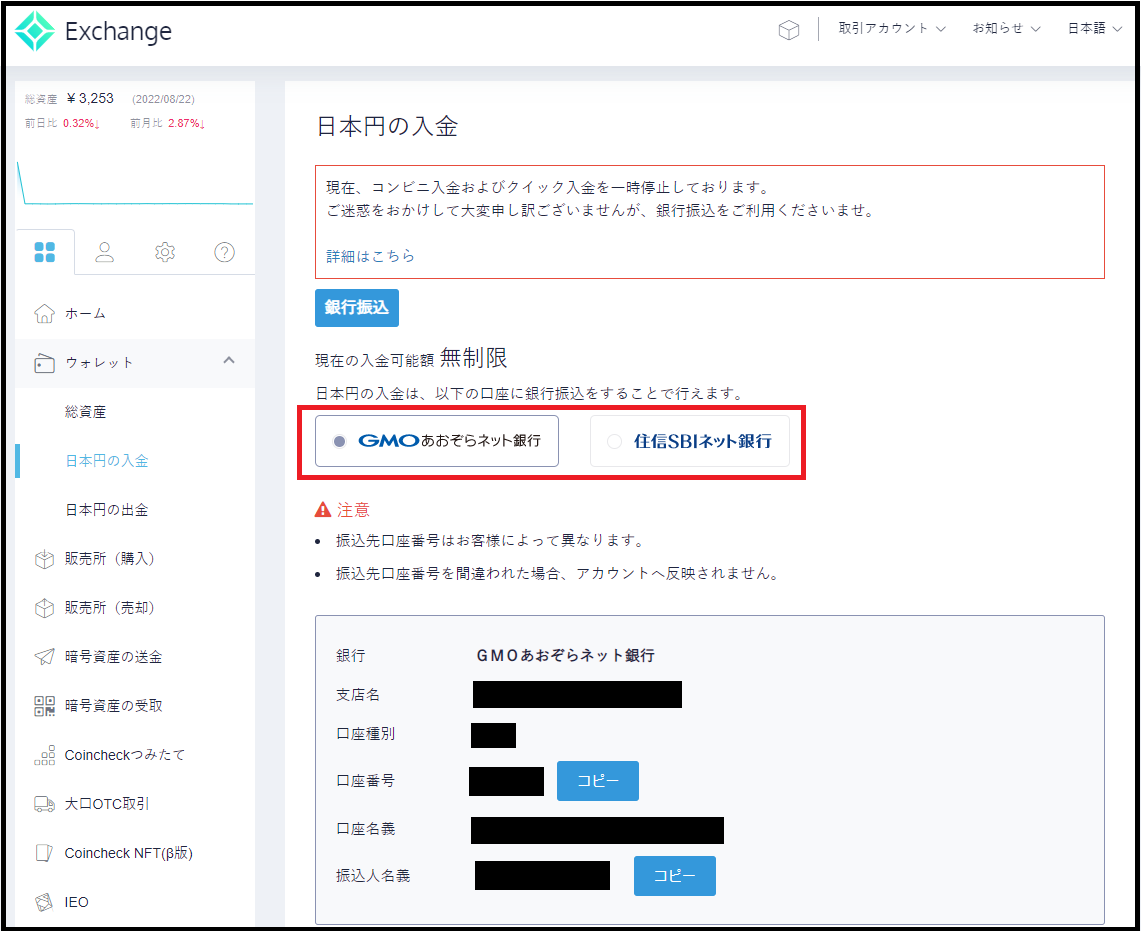Switch to the profile person tab
Screen dimensions: 1141x931
[x=104, y=252]
